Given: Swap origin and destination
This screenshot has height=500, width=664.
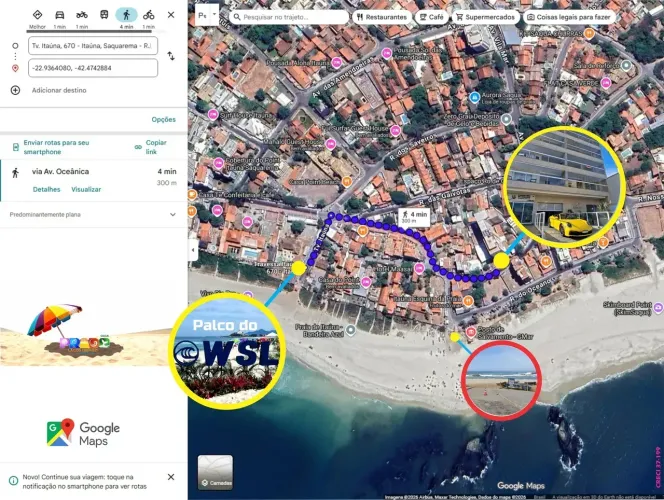Looking at the screenshot, I should click(x=171, y=56).
